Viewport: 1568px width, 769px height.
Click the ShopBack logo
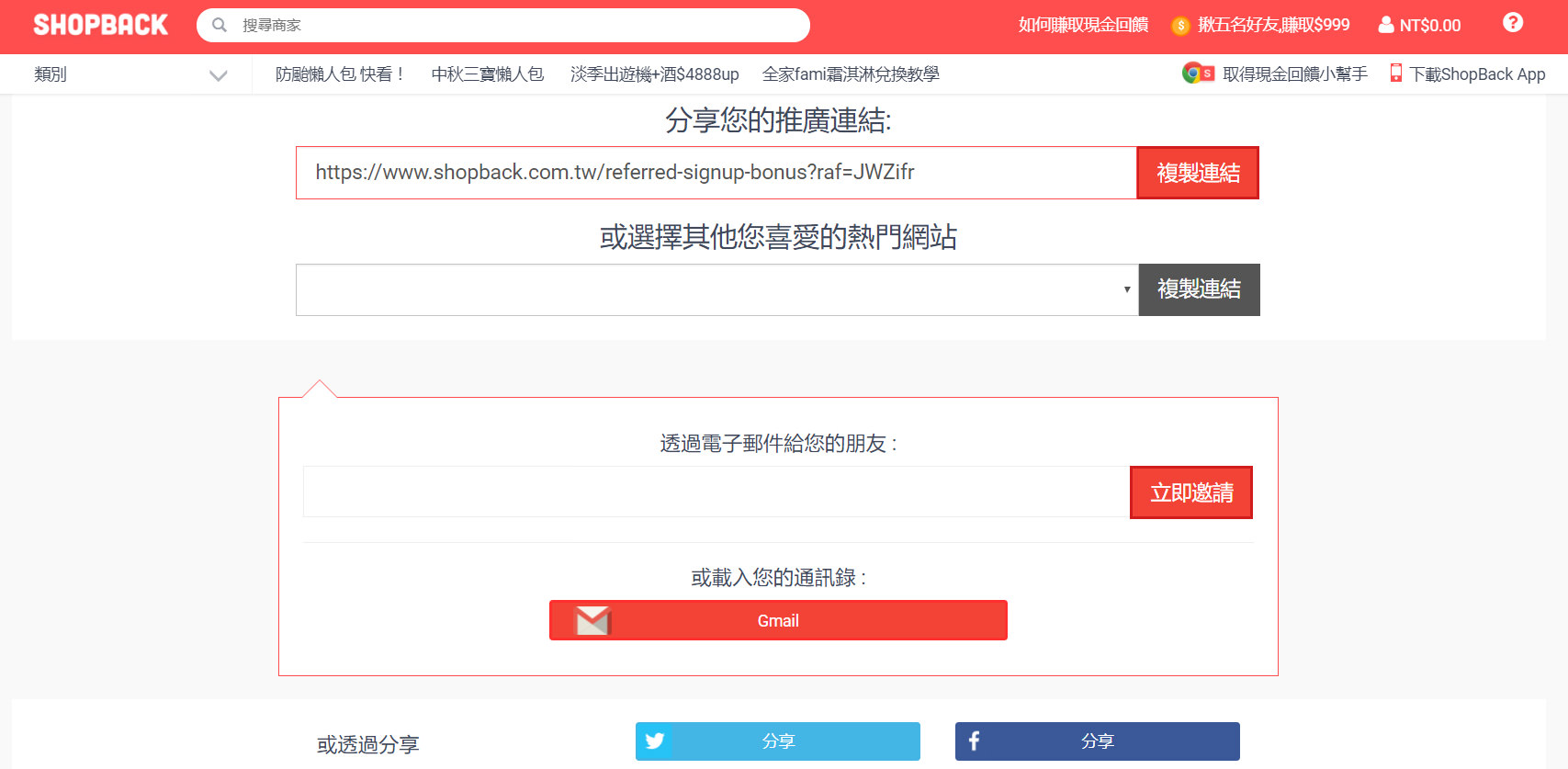coord(101,25)
